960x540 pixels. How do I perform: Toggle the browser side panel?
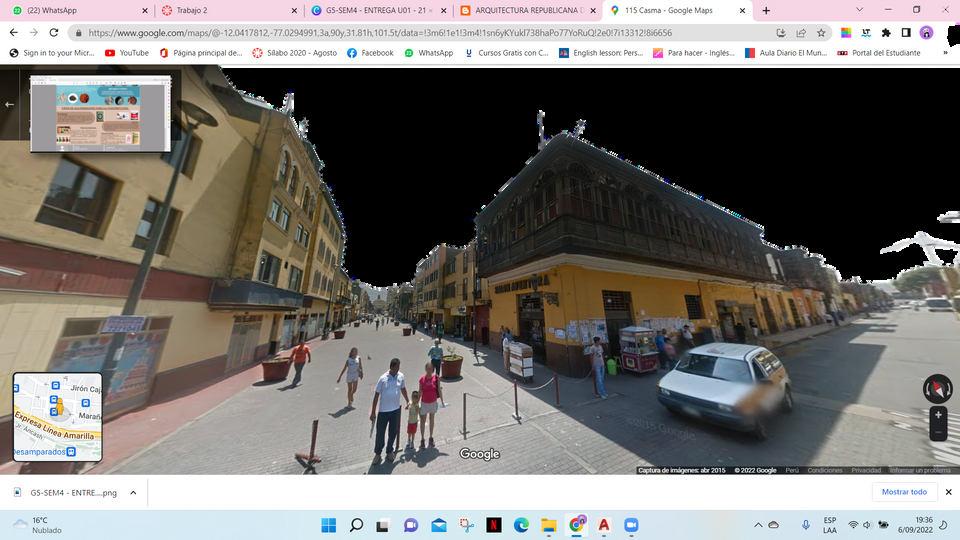point(906,33)
